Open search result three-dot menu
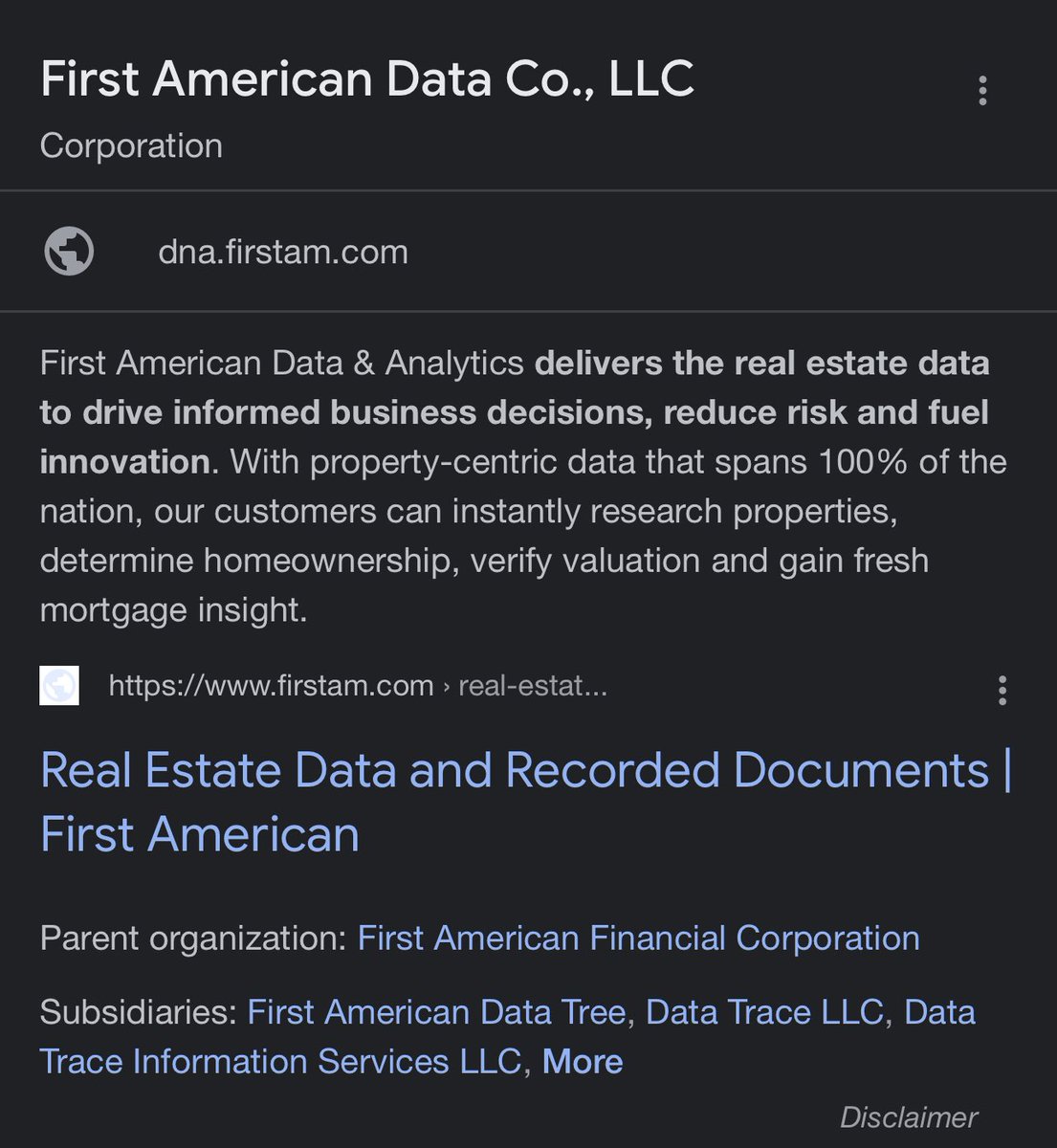Screen dimensions: 1057x1148 click(x=1002, y=690)
